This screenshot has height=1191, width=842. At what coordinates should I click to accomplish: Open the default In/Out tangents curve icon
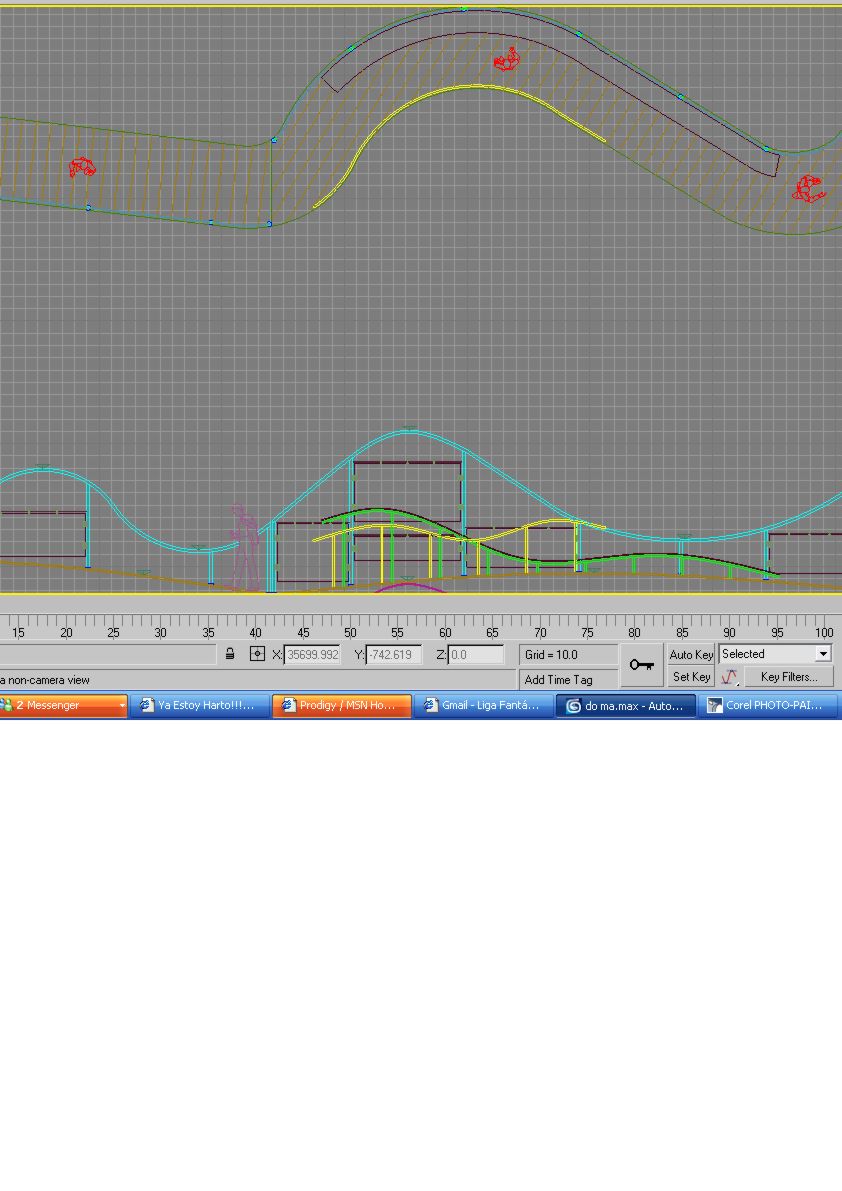point(729,677)
